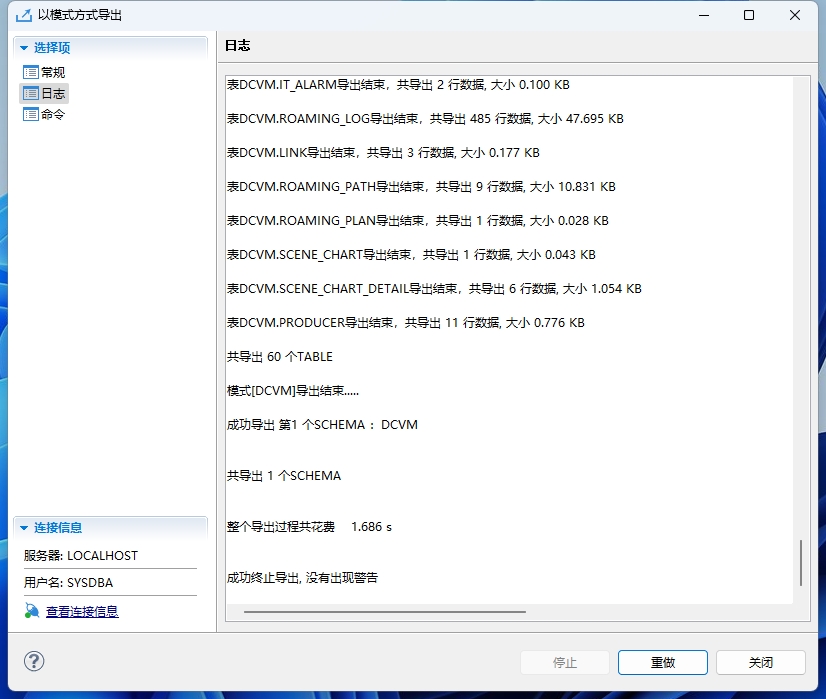
Task: Click the 连接信息 section header text
Action: (58, 528)
